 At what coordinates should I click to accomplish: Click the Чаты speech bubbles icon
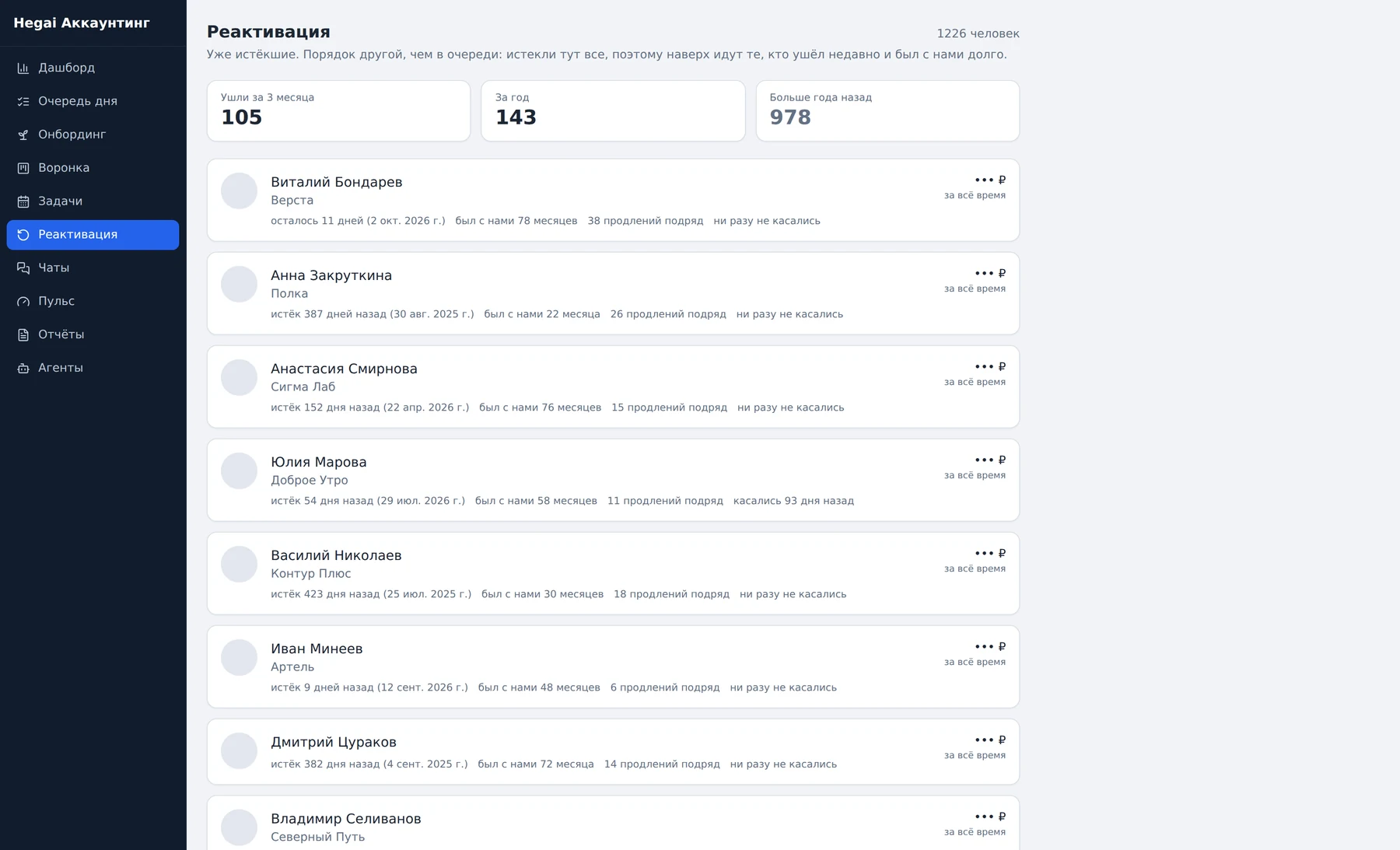[x=23, y=268]
